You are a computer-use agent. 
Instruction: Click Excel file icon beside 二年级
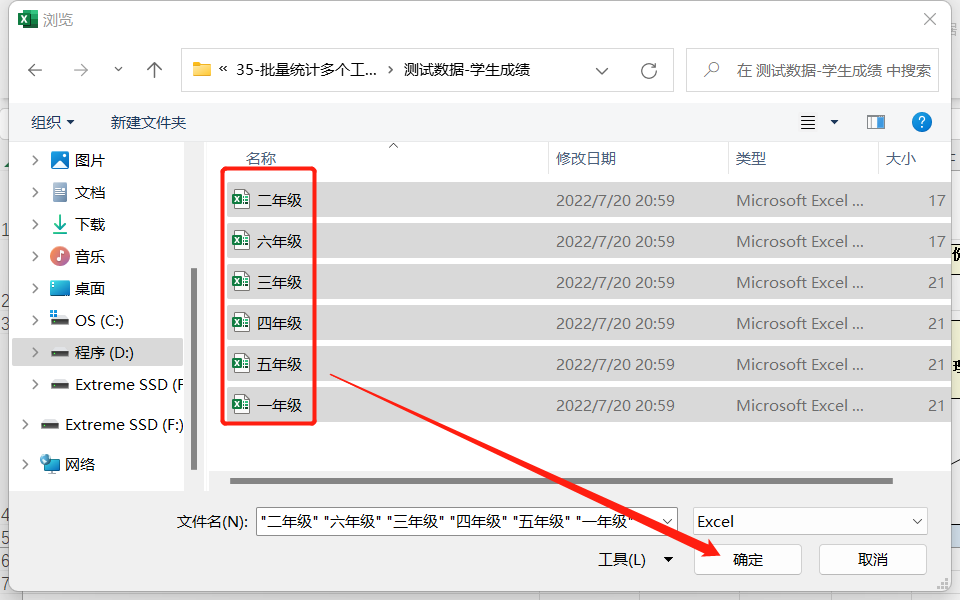241,200
